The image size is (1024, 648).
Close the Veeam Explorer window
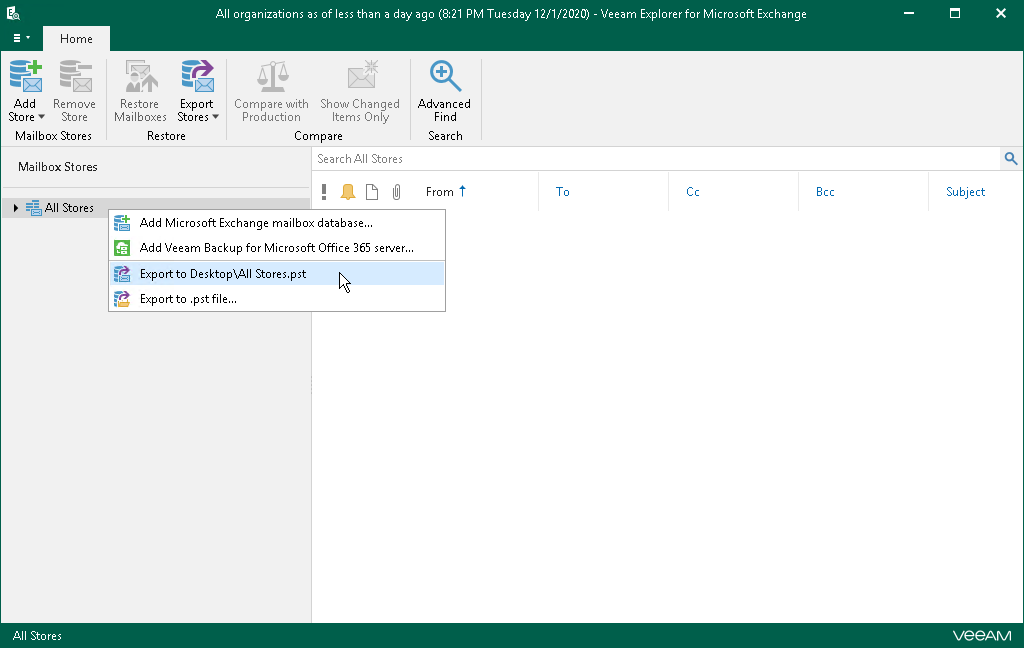1000,13
